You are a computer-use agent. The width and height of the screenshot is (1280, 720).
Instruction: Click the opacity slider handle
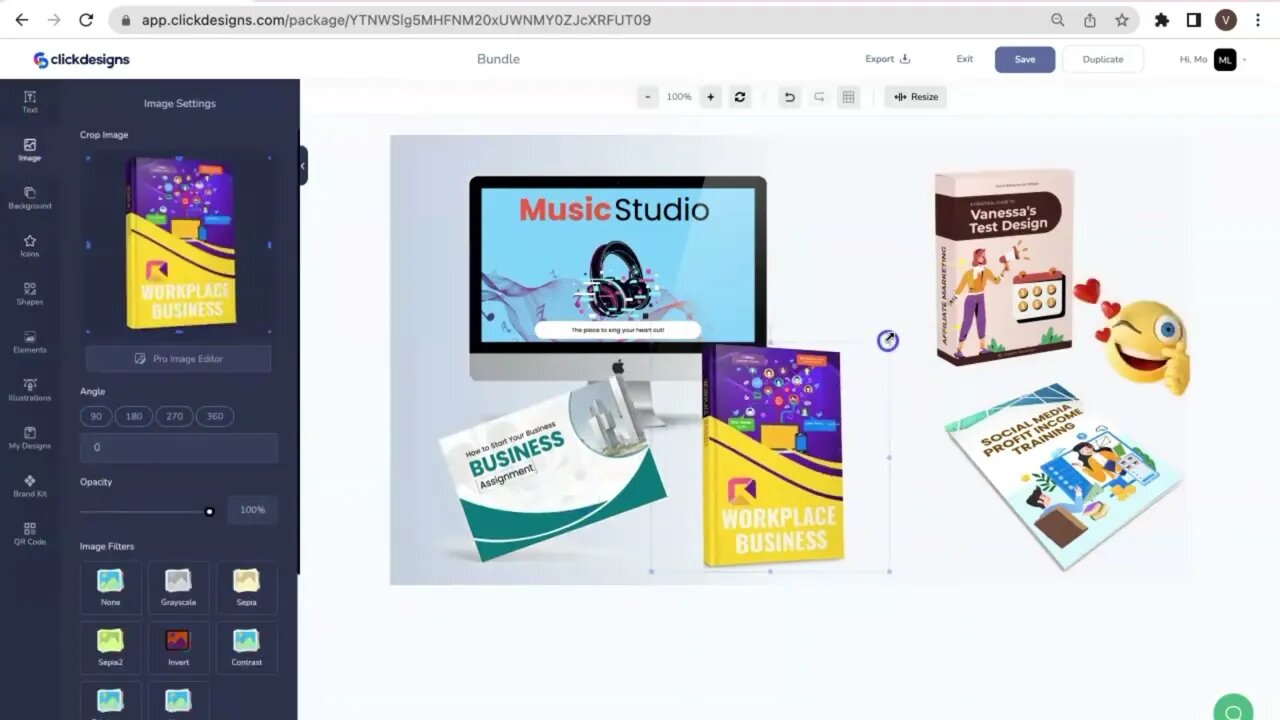tap(209, 512)
